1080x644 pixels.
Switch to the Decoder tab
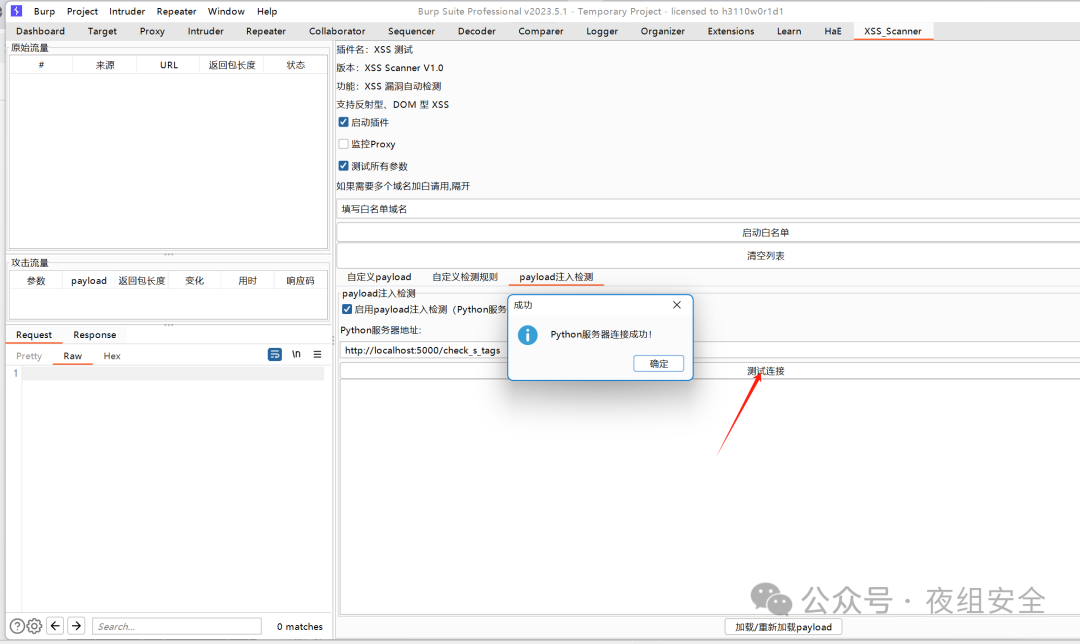(476, 31)
